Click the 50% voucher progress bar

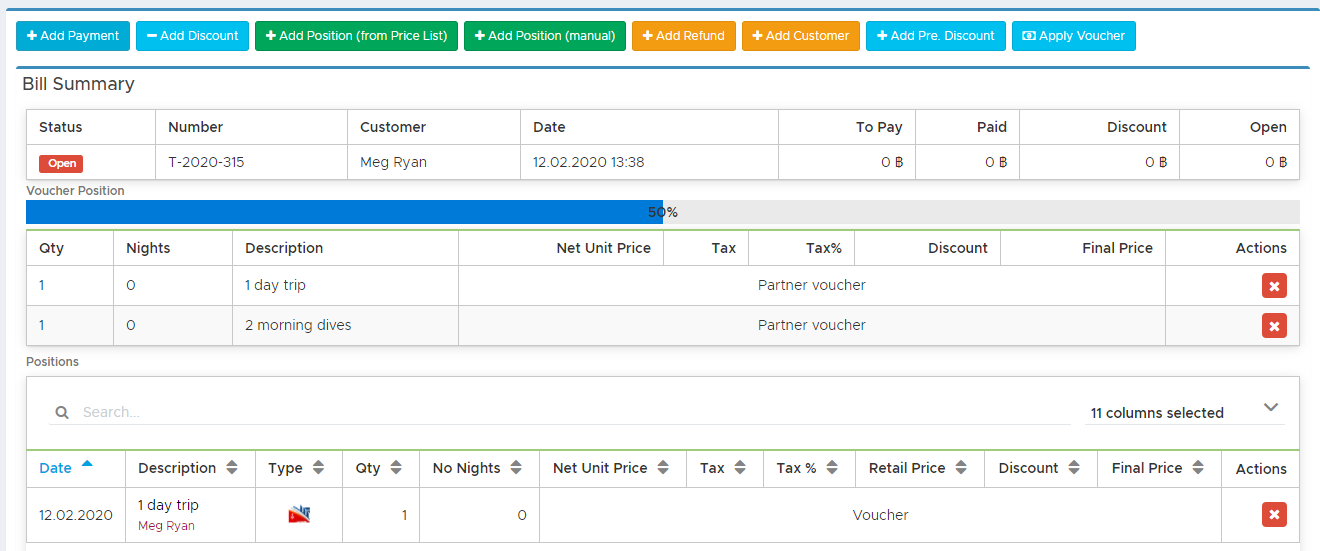pyautogui.click(x=663, y=212)
